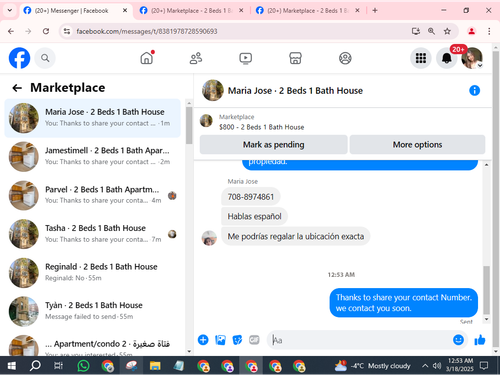
Task: Open the zoom magnifier icon
Action: point(431,31)
